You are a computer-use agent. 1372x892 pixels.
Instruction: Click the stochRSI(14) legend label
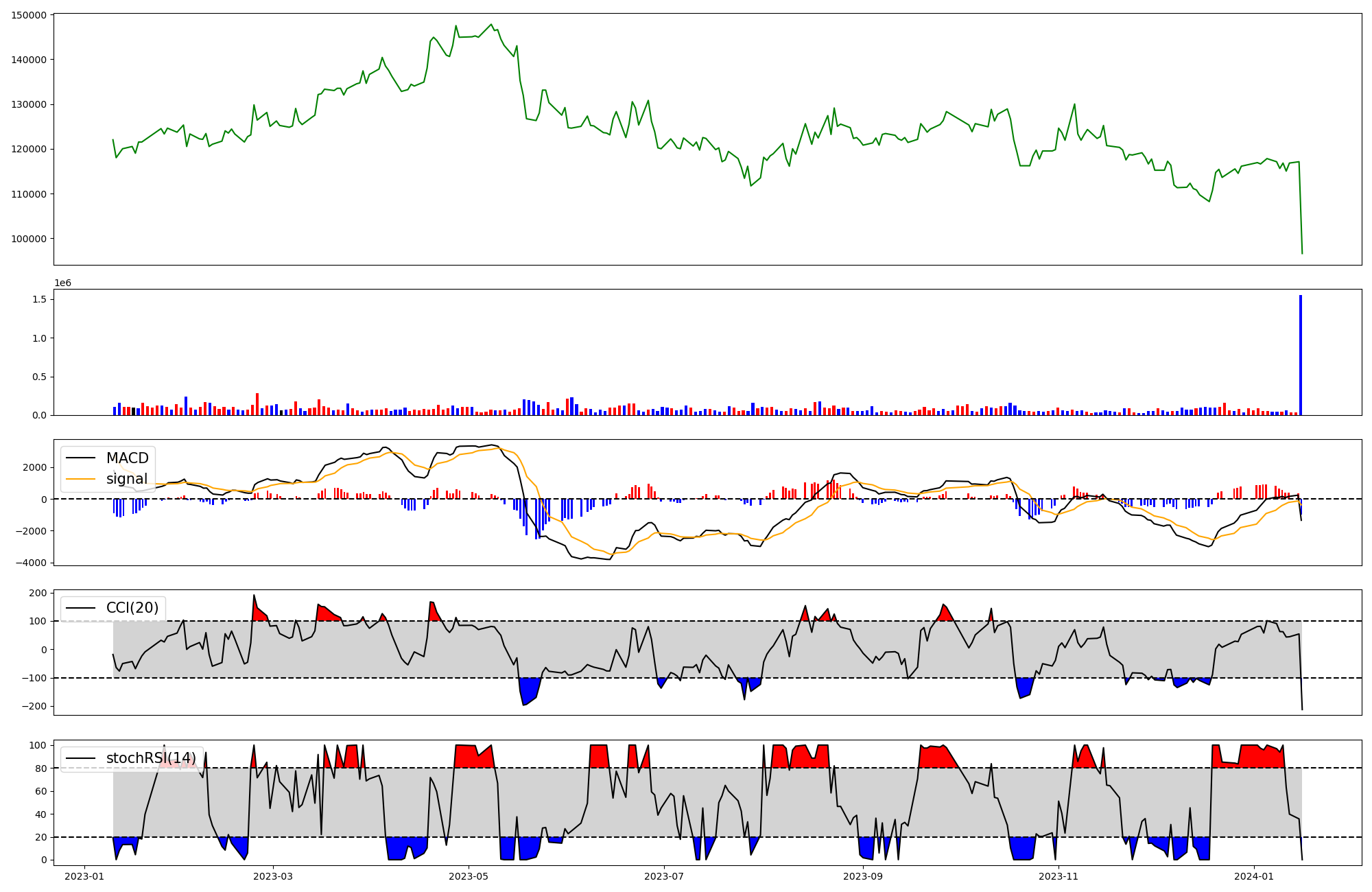point(150,758)
